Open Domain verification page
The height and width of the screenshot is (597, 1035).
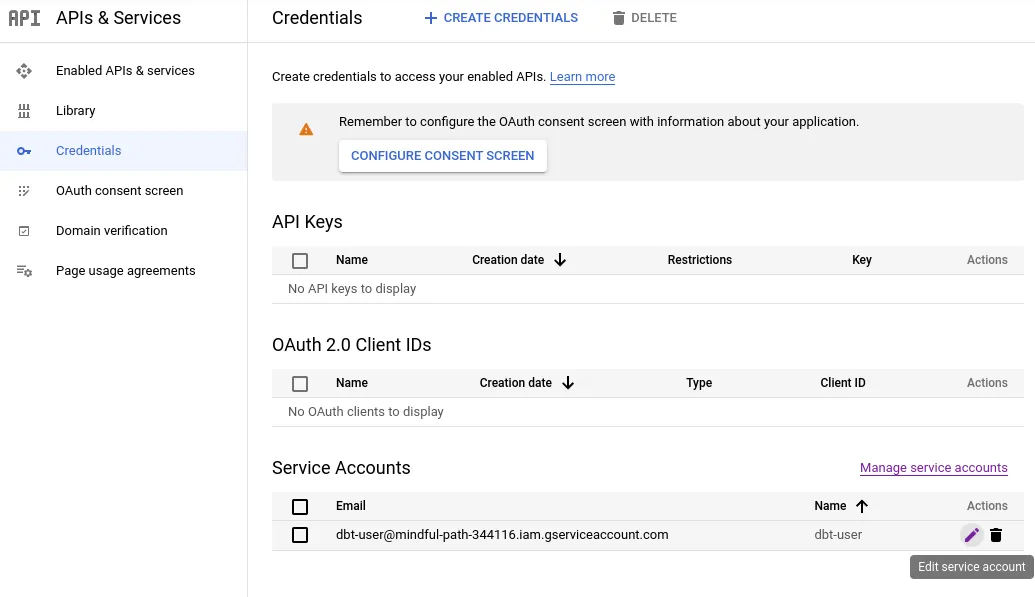tap(112, 231)
